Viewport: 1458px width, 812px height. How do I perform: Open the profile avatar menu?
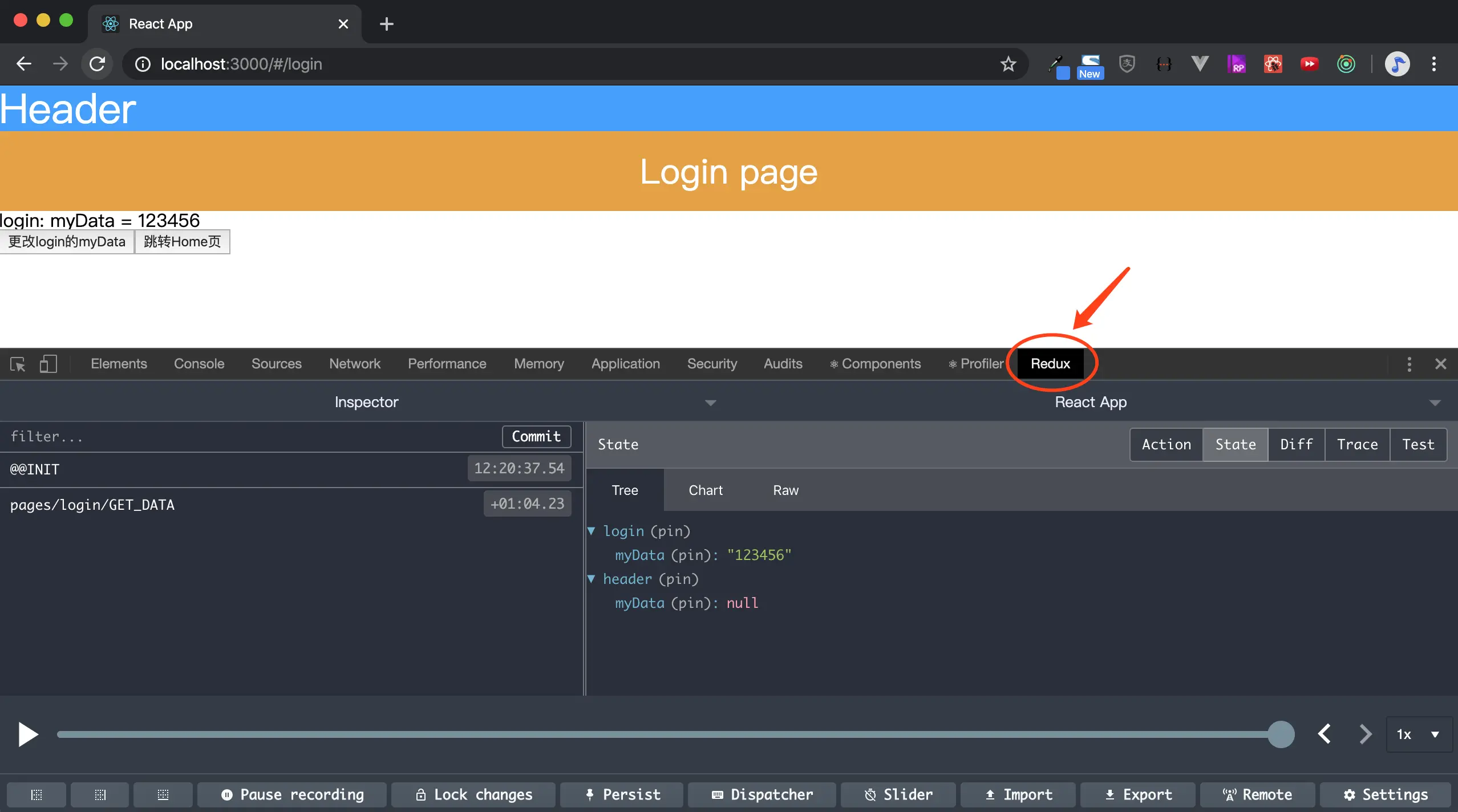click(x=1397, y=64)
